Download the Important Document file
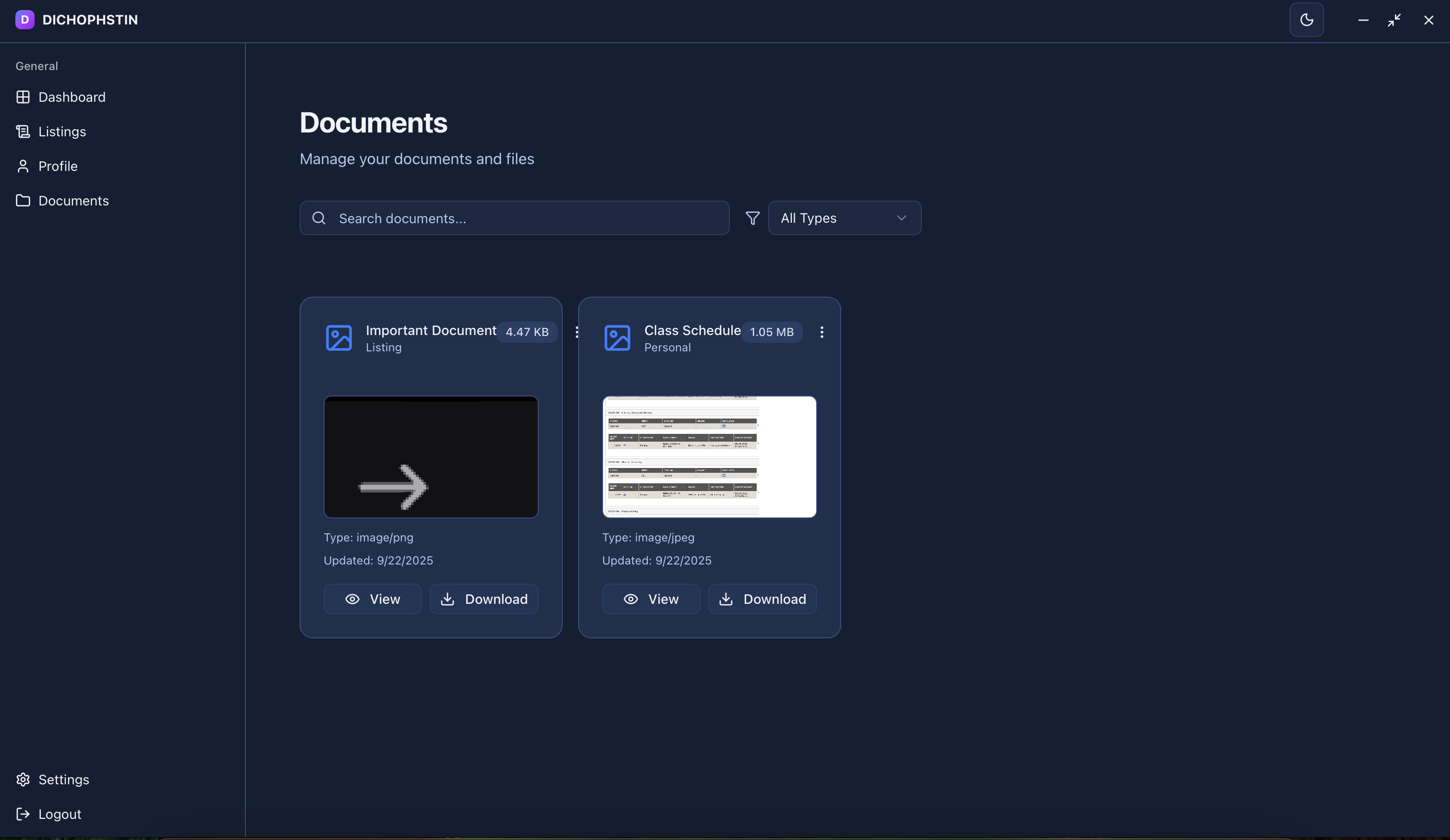 [484, 599]
